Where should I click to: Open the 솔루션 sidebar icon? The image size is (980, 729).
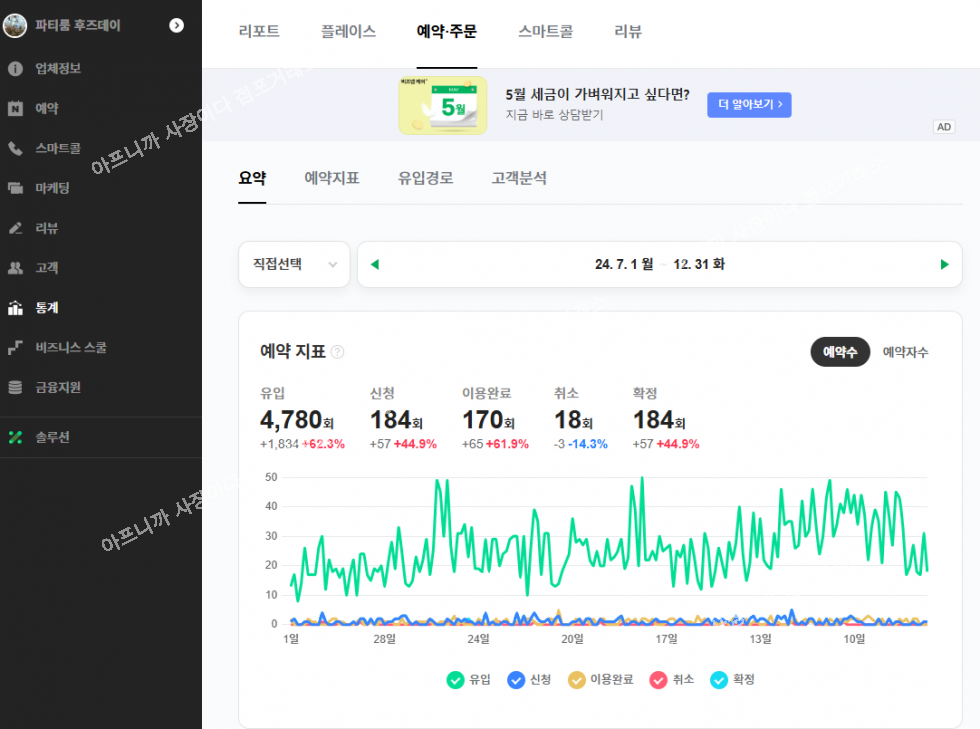15,438
